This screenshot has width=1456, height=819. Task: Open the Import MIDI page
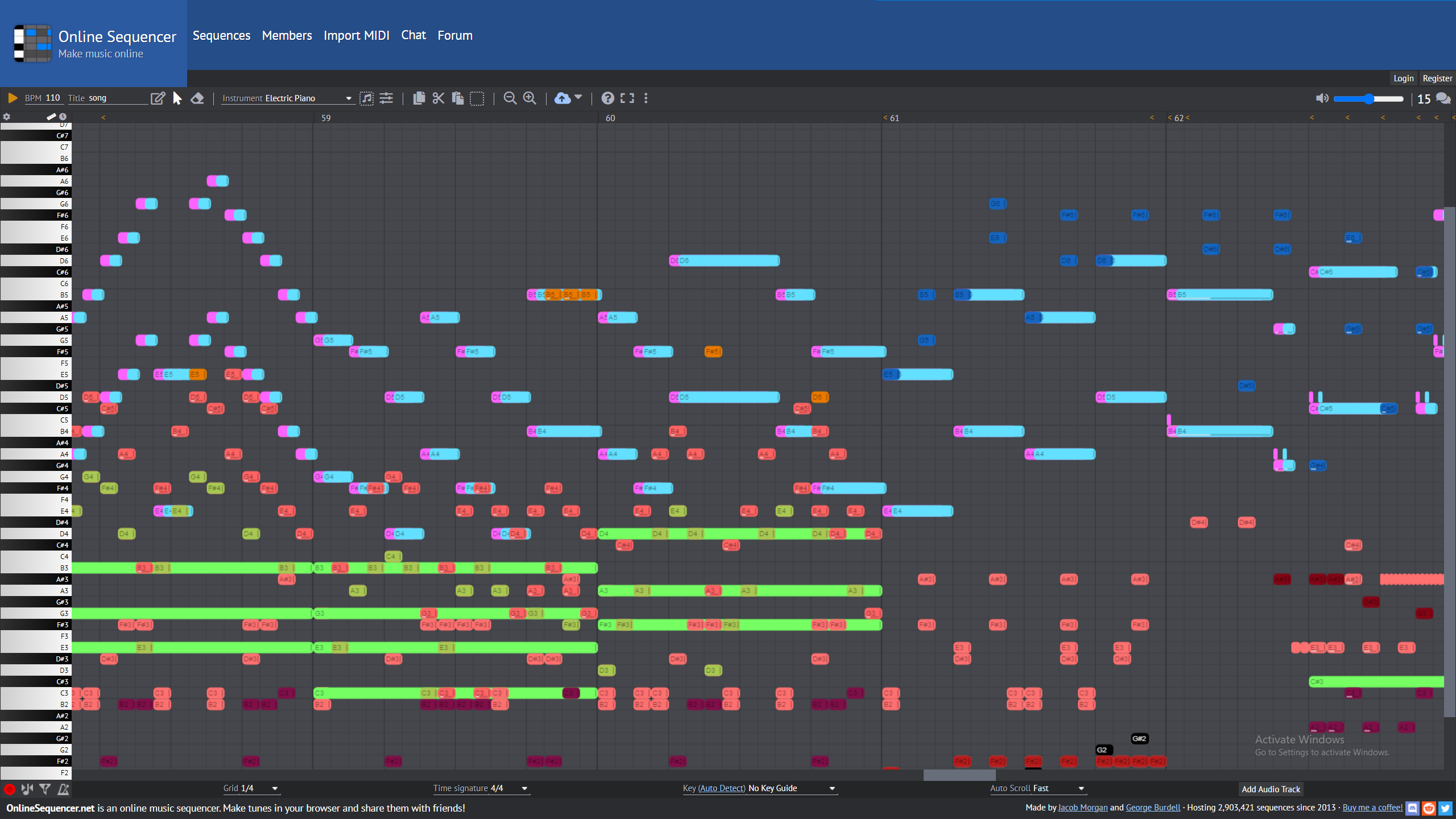pos(357,35)
